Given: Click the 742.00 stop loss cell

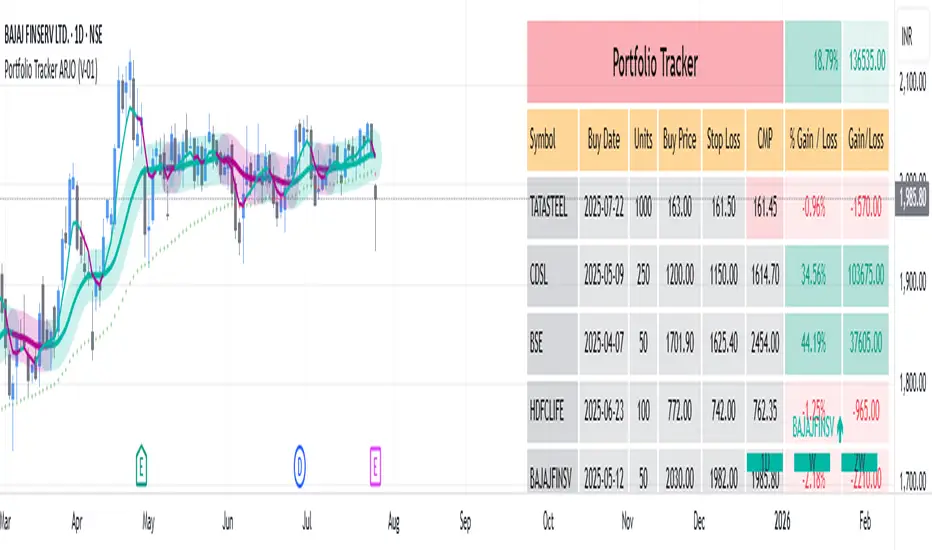Looking at the screenshot, I should click(x=723, y=411).
